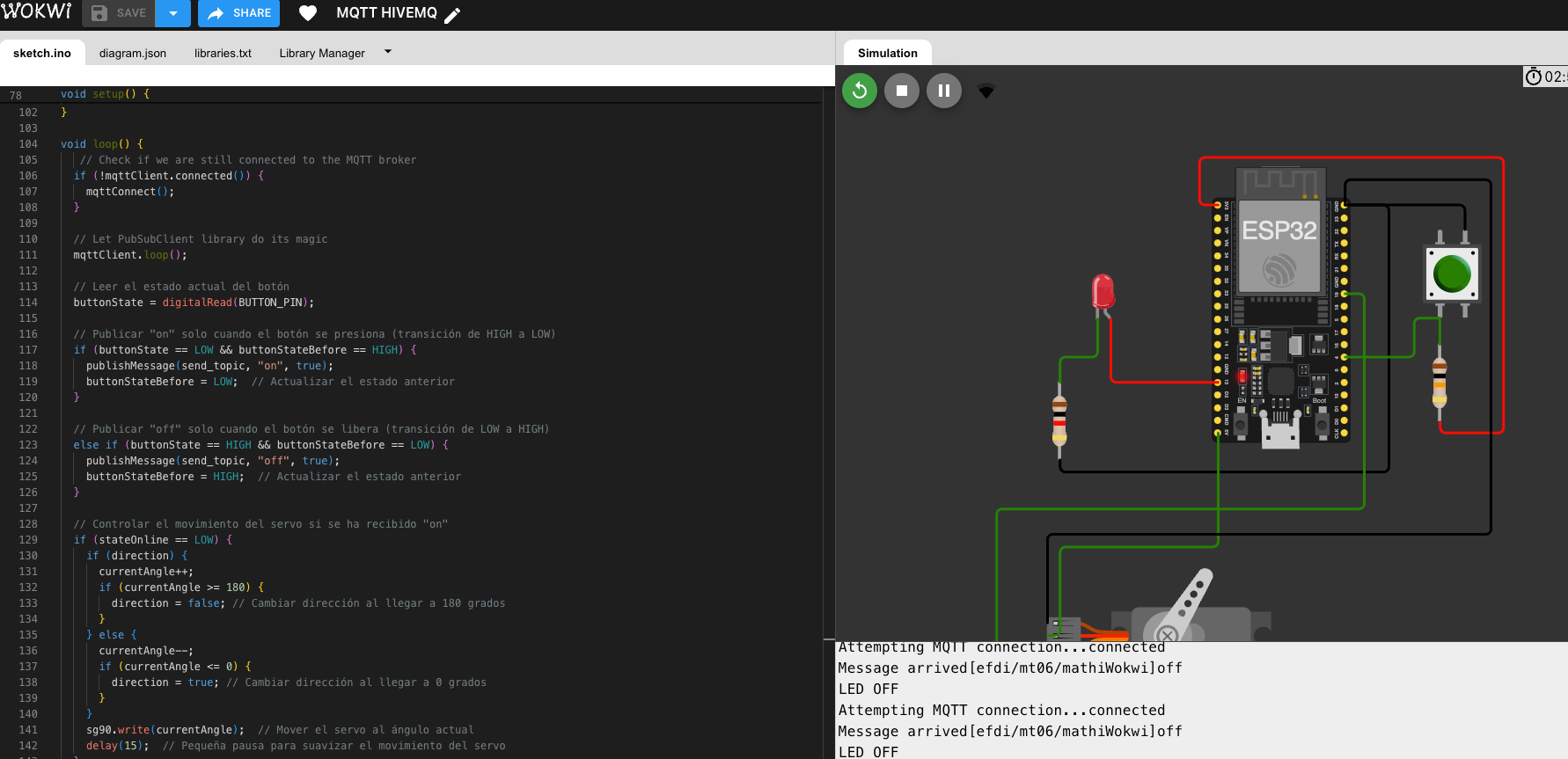Click the line 'mqttConnect();'
Screen dimensions: 1568x759
pyautogui.click(x=130, y=192)
